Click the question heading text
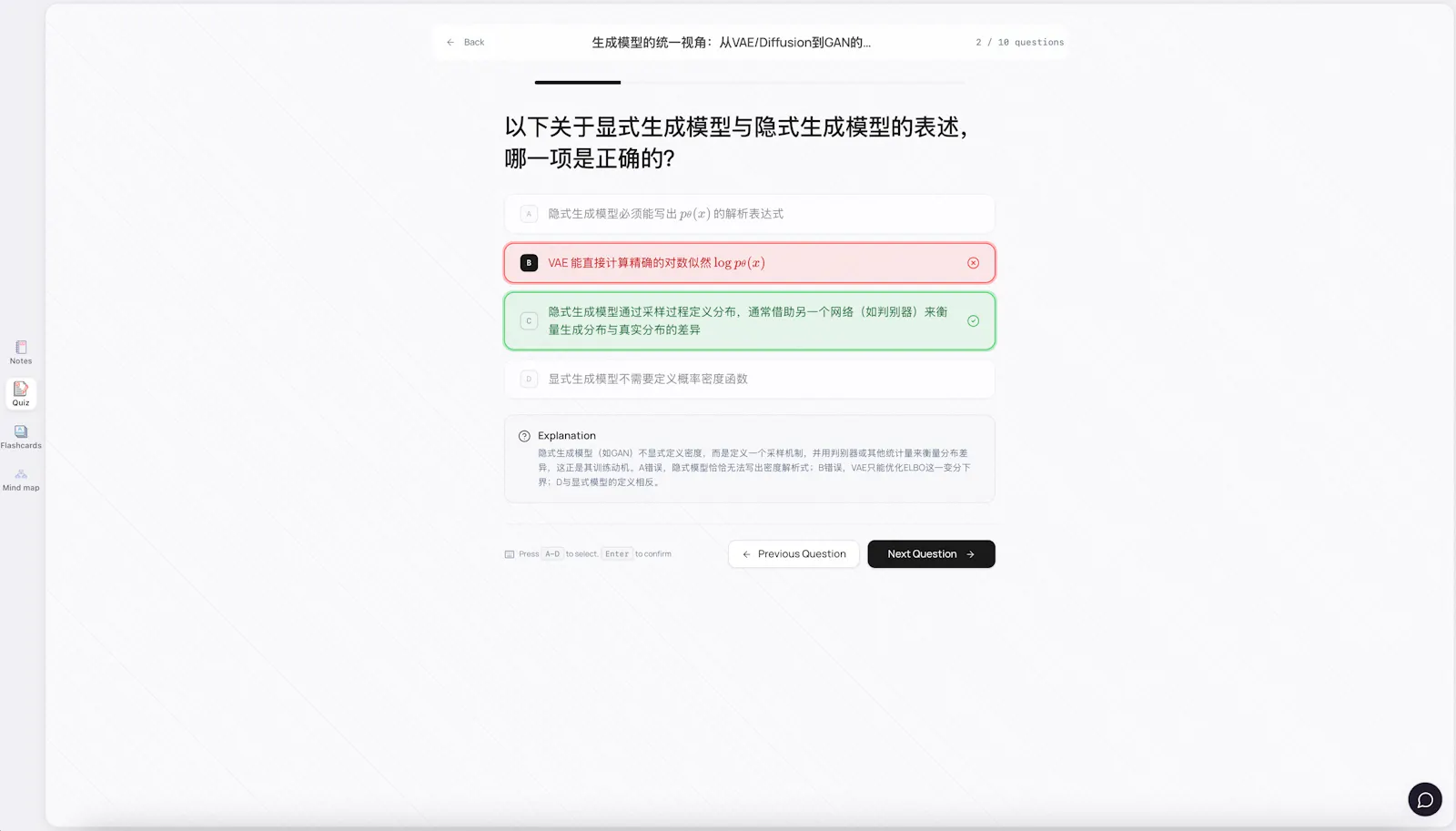 coord(735,143)
